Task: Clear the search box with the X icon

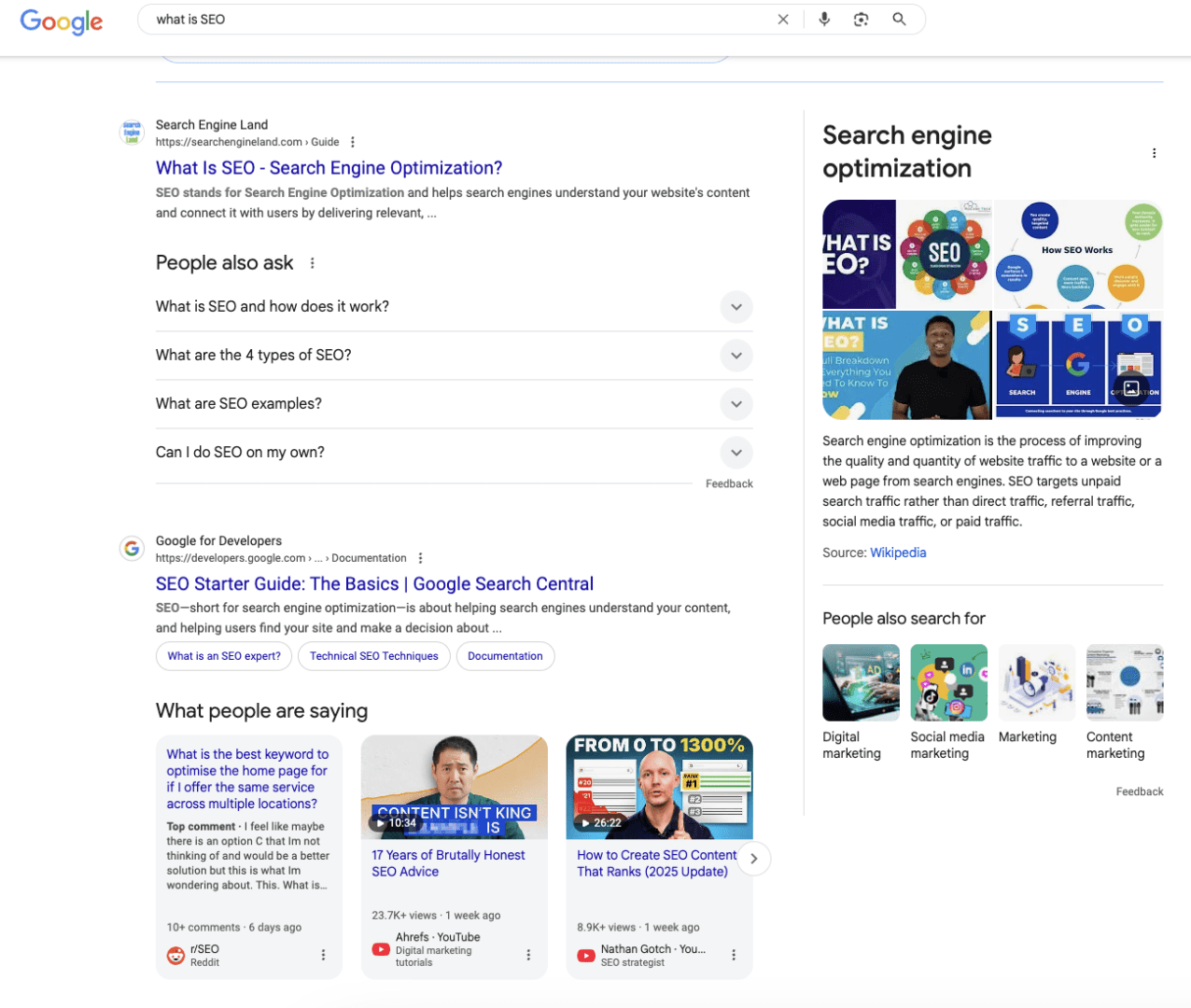Action: [x=783, y=20]
